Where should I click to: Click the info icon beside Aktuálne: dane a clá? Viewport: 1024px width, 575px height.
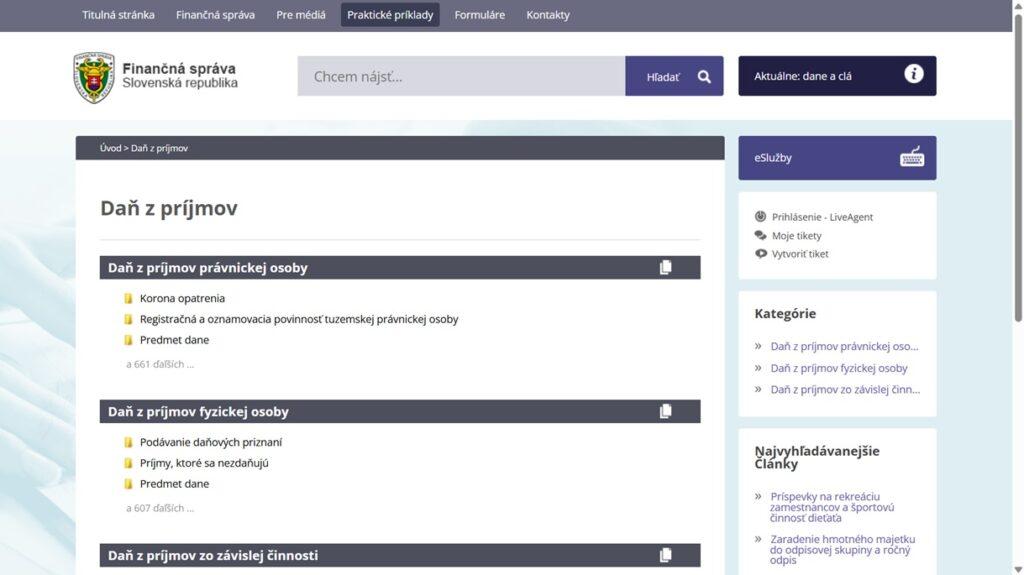pyautogui.click(x=913, y=74)
